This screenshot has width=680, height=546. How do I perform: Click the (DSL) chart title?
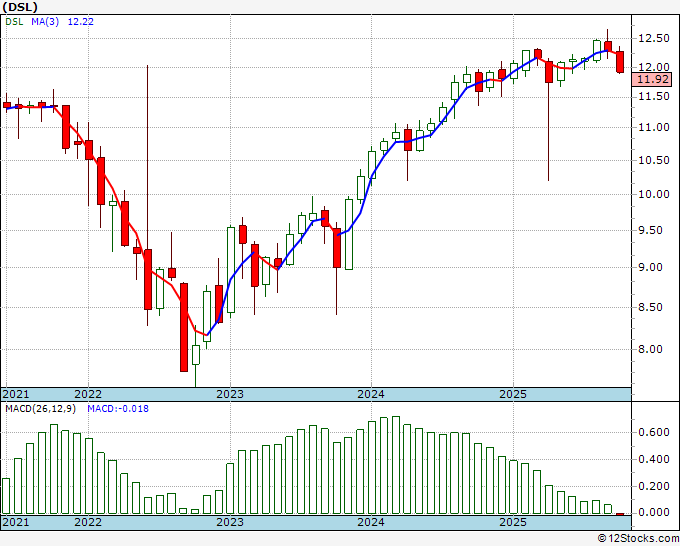(x=20, y=7)
